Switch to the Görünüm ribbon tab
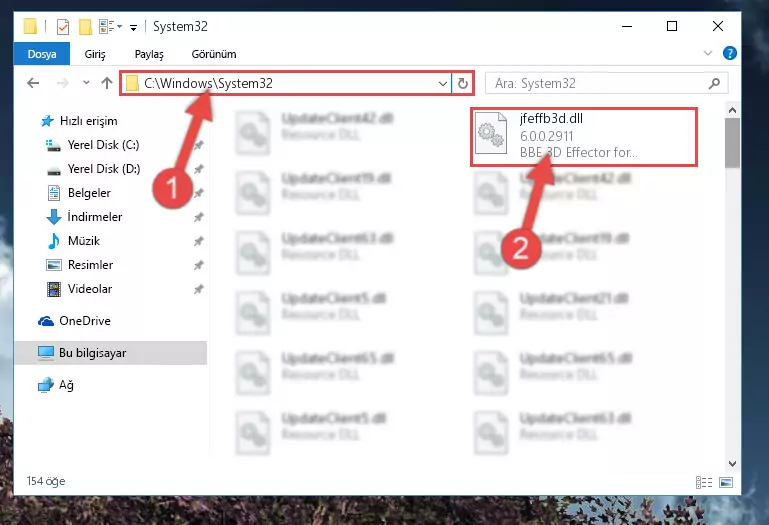This screenshot has width=769, height=525. (214, 54)
